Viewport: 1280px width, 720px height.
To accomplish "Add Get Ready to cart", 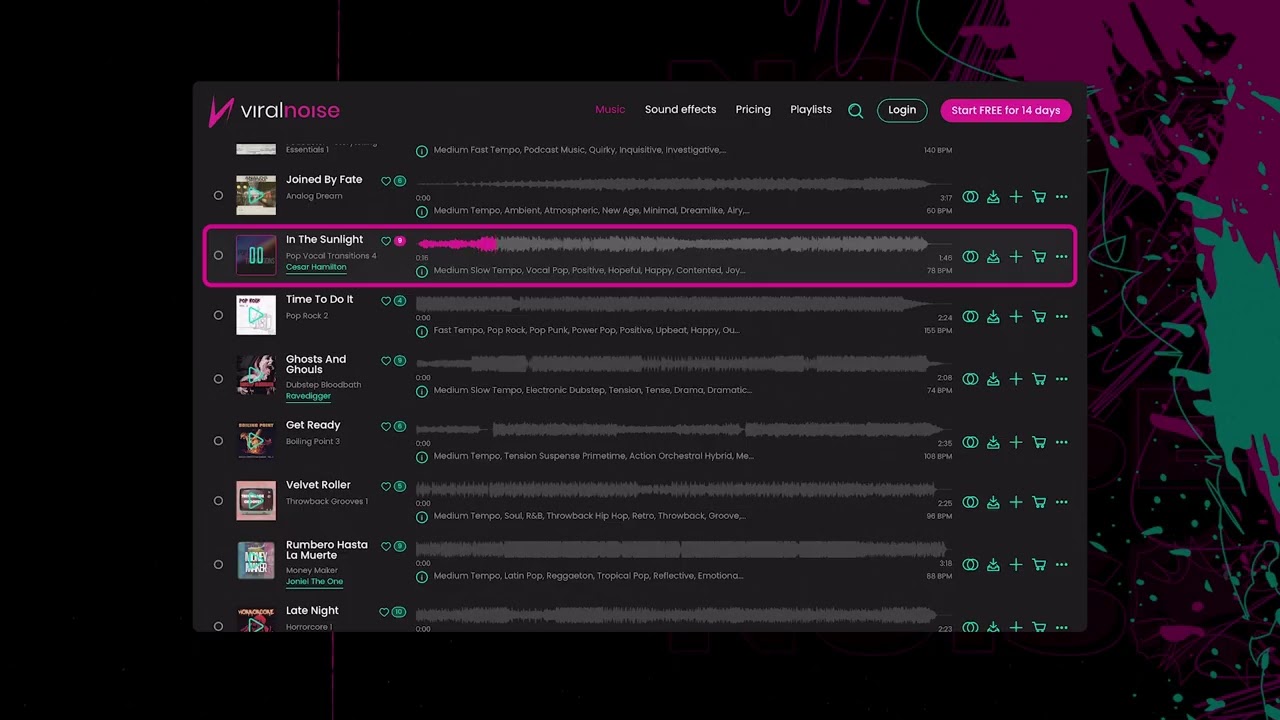I will (1039, 442).
